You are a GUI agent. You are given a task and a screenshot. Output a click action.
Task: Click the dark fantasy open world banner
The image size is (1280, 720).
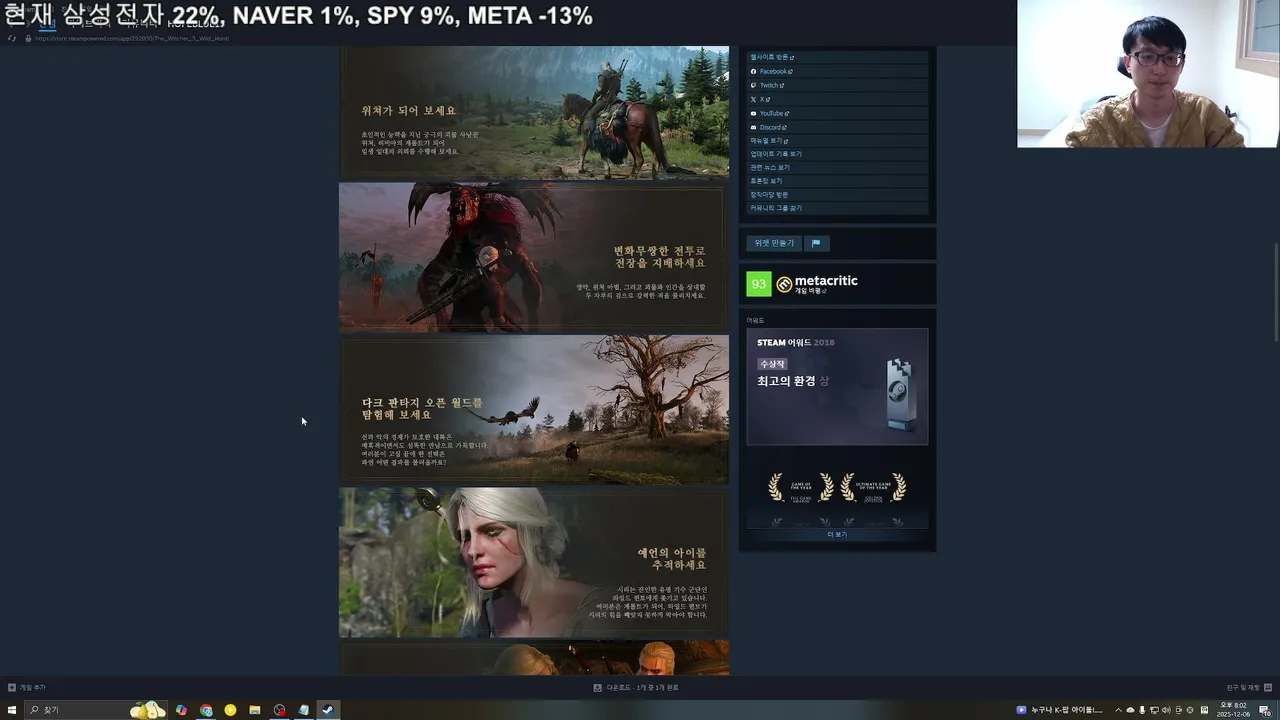click(534, 410)
